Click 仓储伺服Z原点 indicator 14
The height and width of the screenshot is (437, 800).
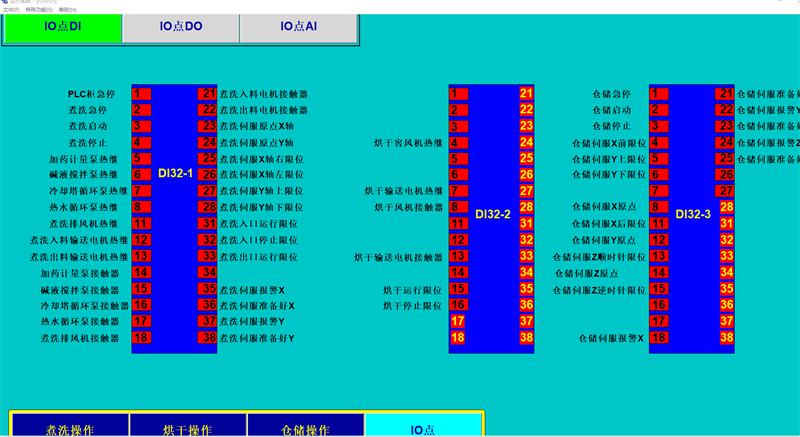coord(659,272)
